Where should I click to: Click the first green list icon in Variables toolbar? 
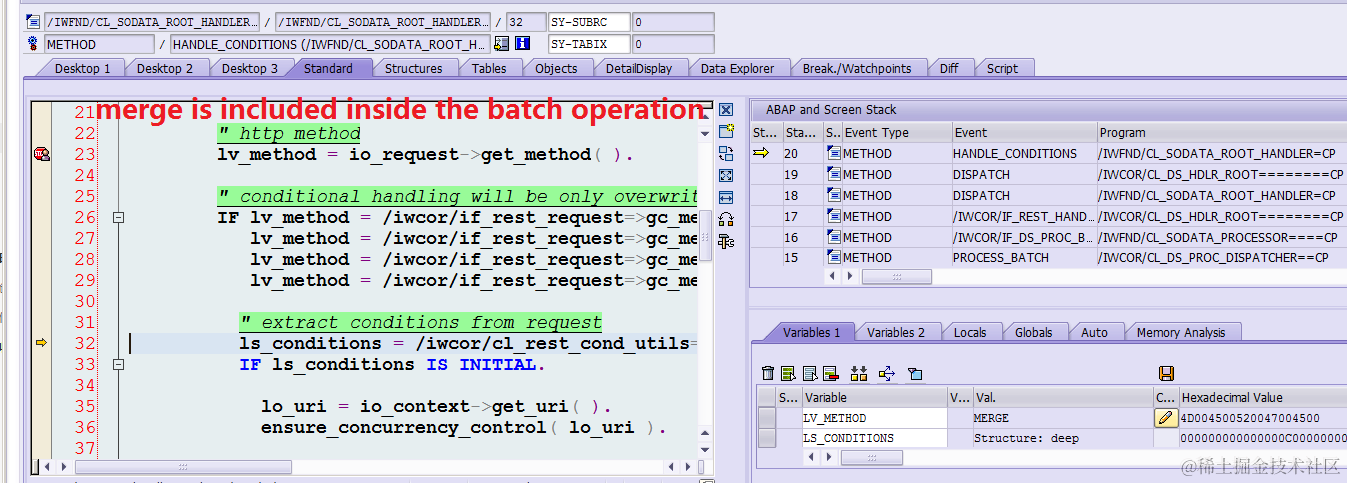click(788, 373)
